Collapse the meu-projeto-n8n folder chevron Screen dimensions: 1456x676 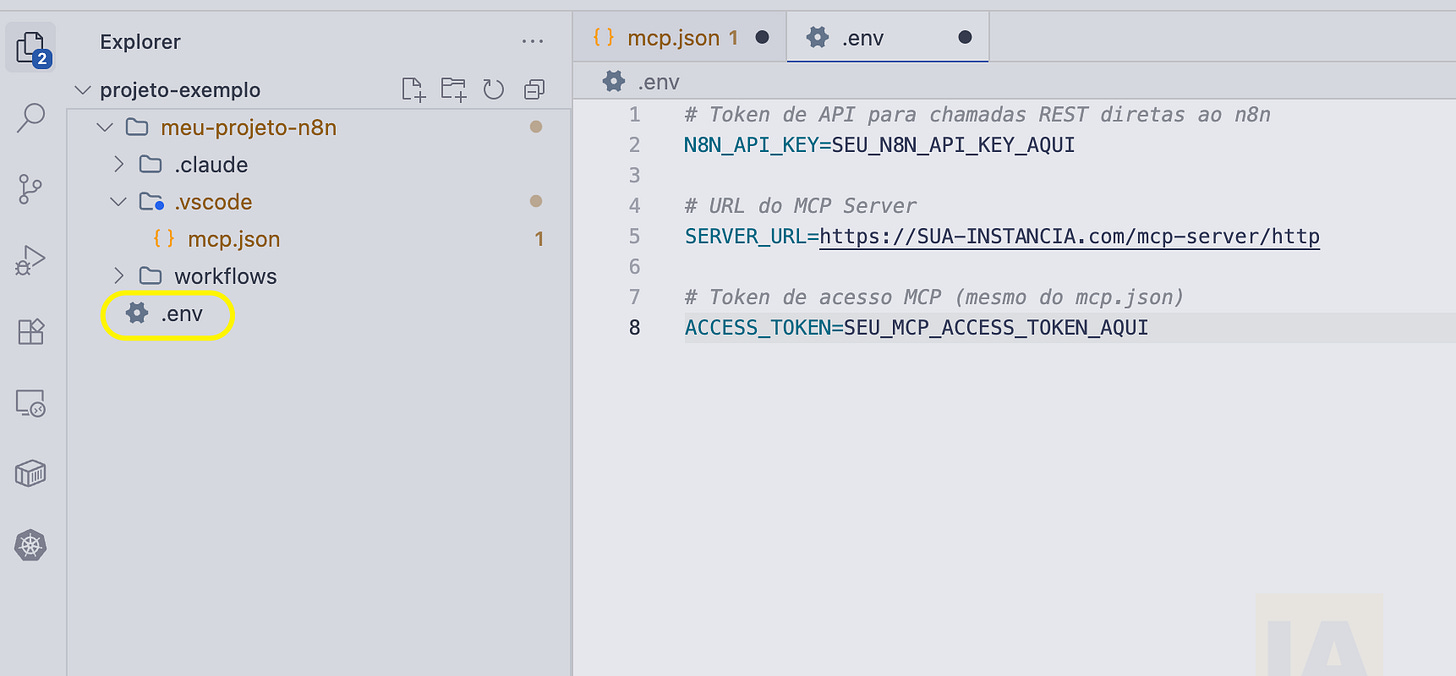tap(104, 127)
